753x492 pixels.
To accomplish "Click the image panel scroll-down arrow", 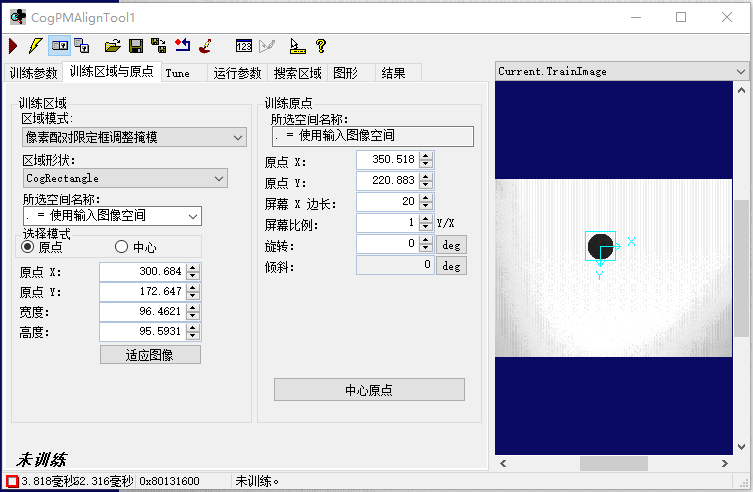I will 741,447.
